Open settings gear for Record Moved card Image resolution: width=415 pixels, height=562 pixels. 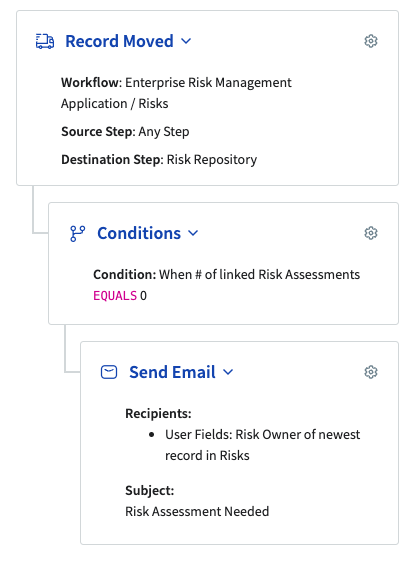pyautogui.click(x=371, y=41)
